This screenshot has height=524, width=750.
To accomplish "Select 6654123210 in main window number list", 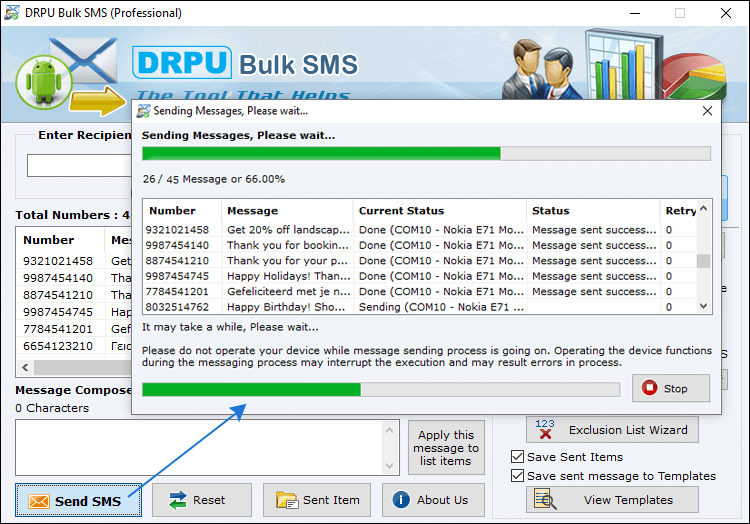I will pyautogui.click(x=58, y=346).
